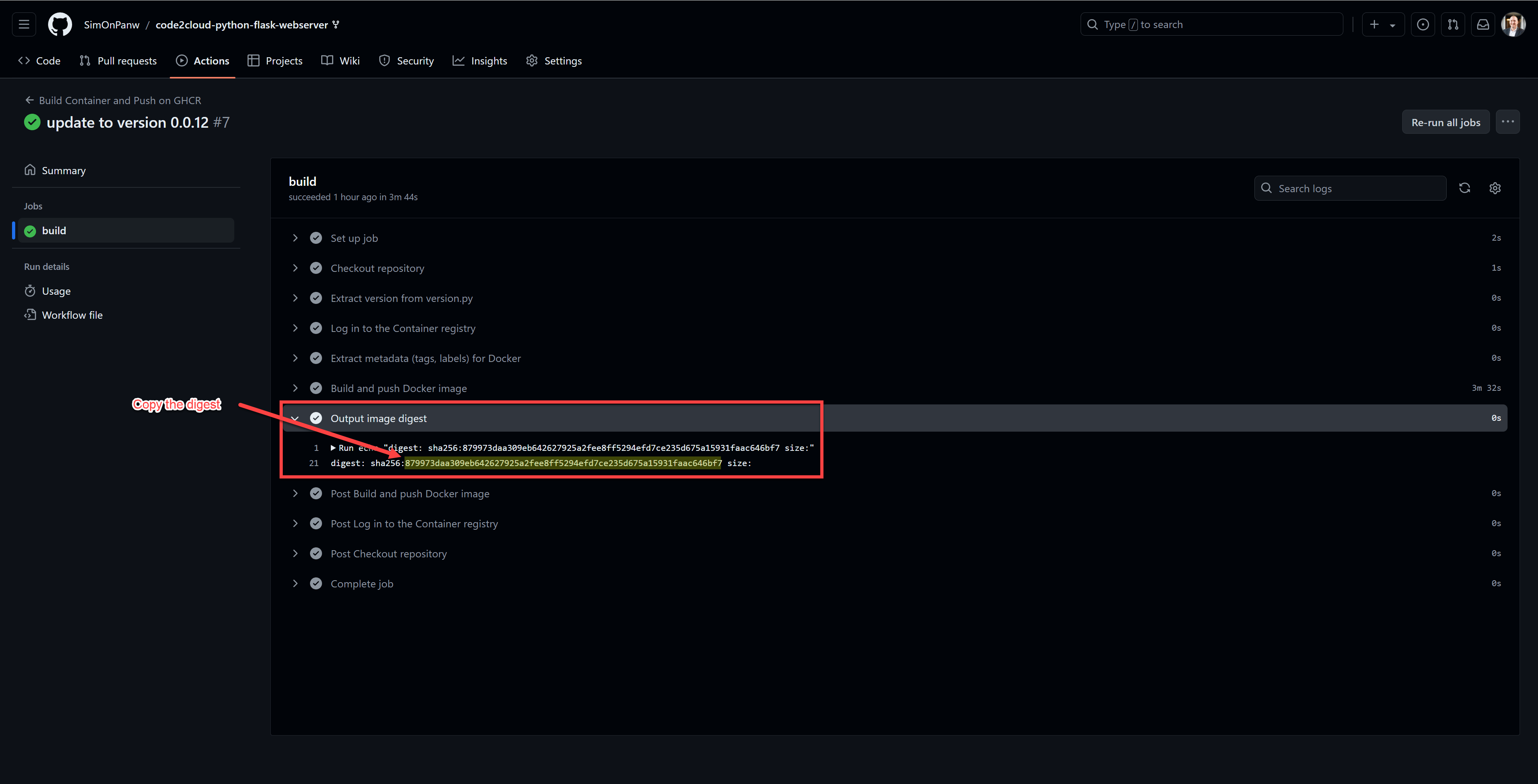The width and height of the screenshot is (1538, 784).
Task: Expand the Run echo command disclosure triangle
Action: pyautogui.click(x=333, y=448)
